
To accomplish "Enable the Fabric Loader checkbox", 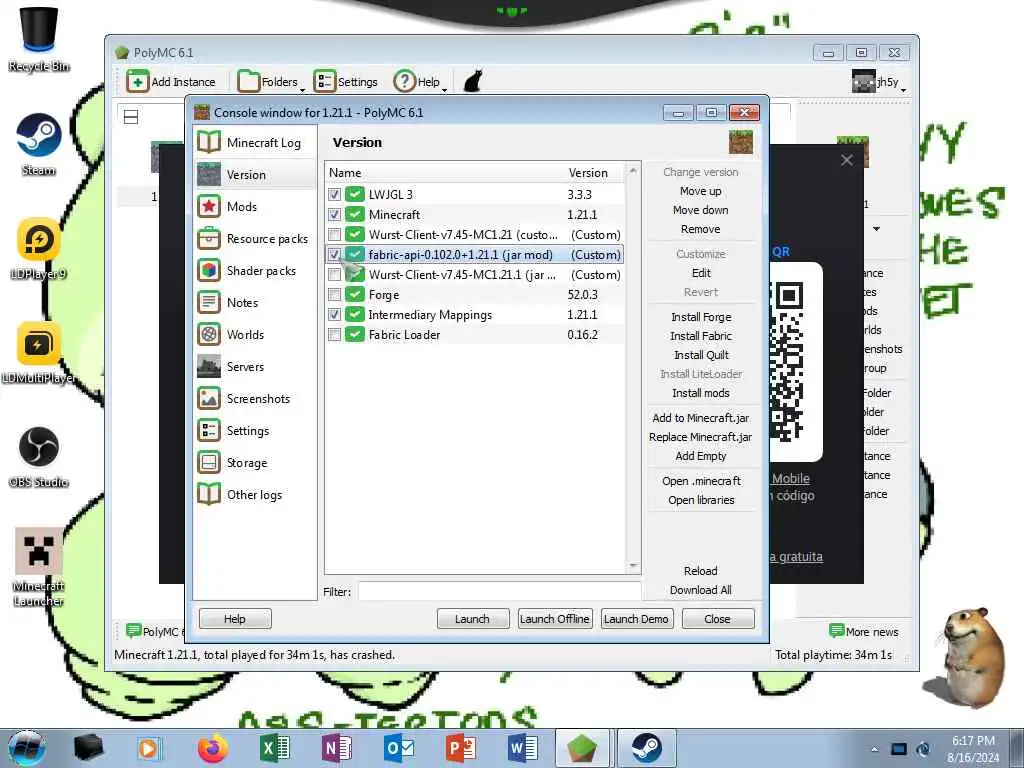I will pyautogui.click(x=334, y=334).
